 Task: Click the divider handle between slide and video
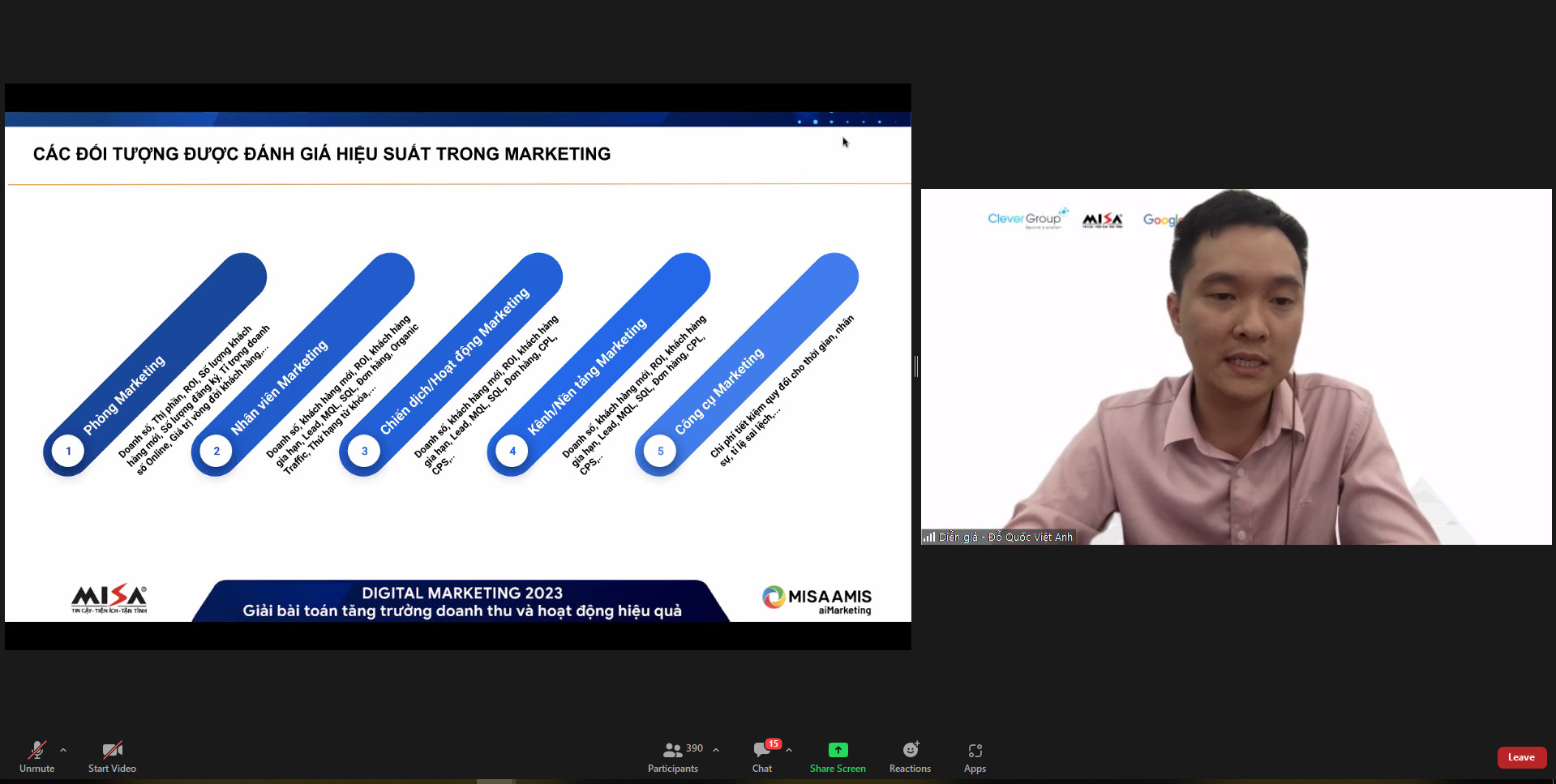coord(916,366)
